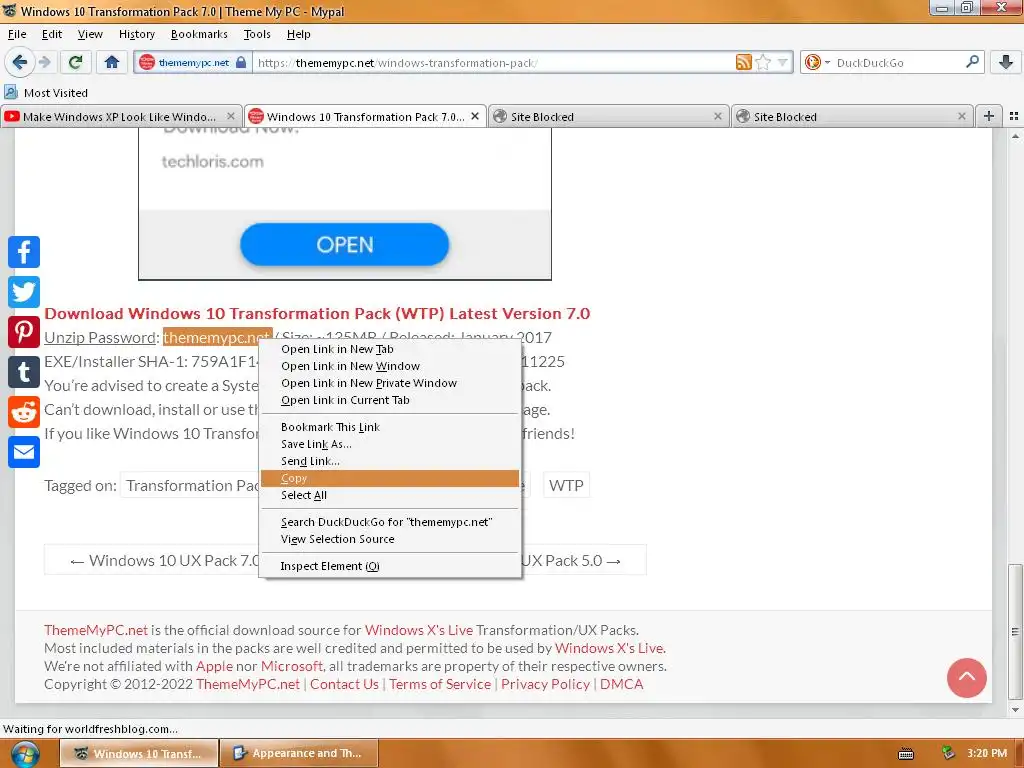Image resolution: width=1024 pixels, height=768 pixels.
Task: Click the Unzip Password link
Action: point(100,338)
